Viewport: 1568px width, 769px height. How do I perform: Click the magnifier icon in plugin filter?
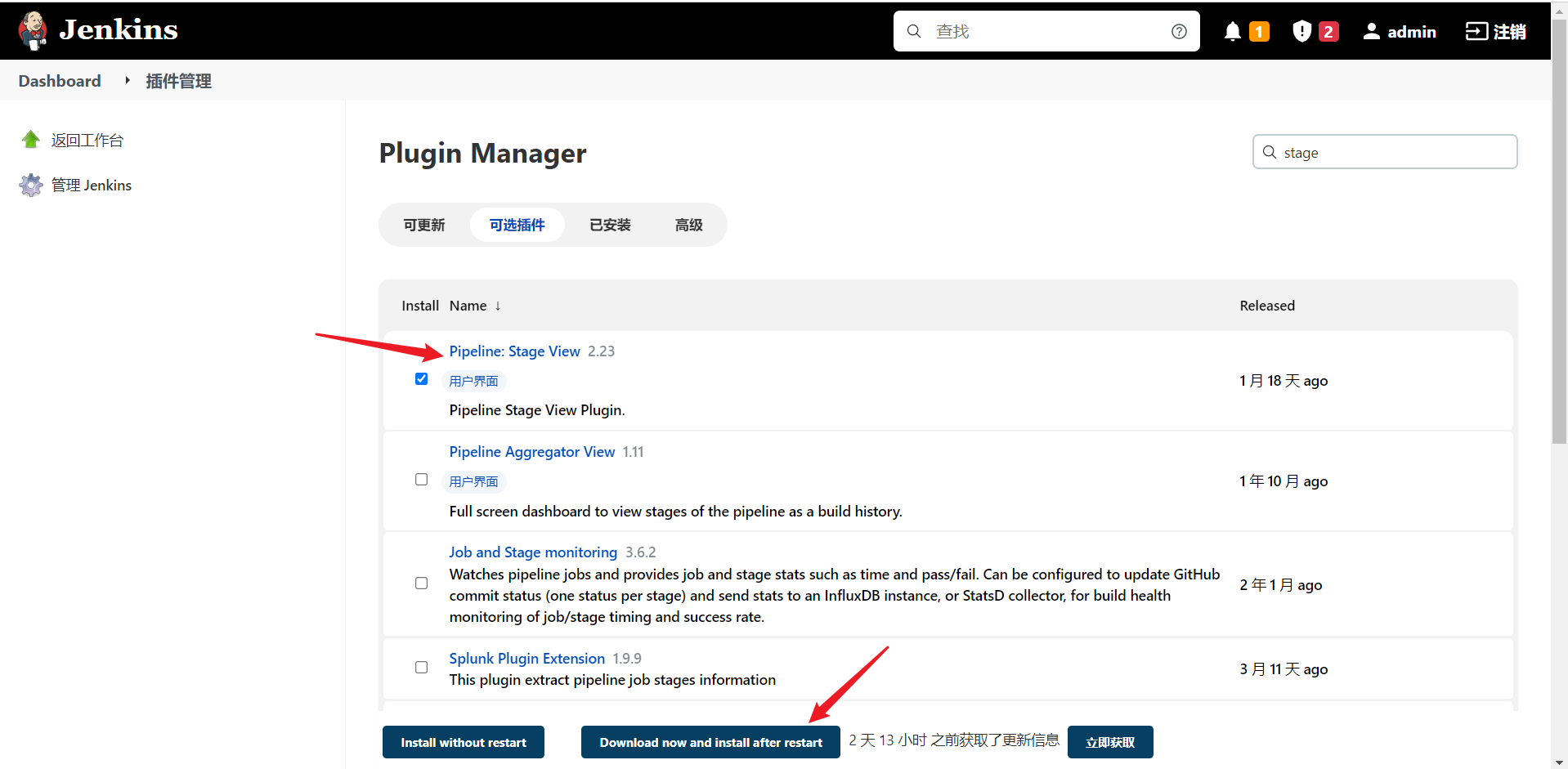pos(1270,152)
